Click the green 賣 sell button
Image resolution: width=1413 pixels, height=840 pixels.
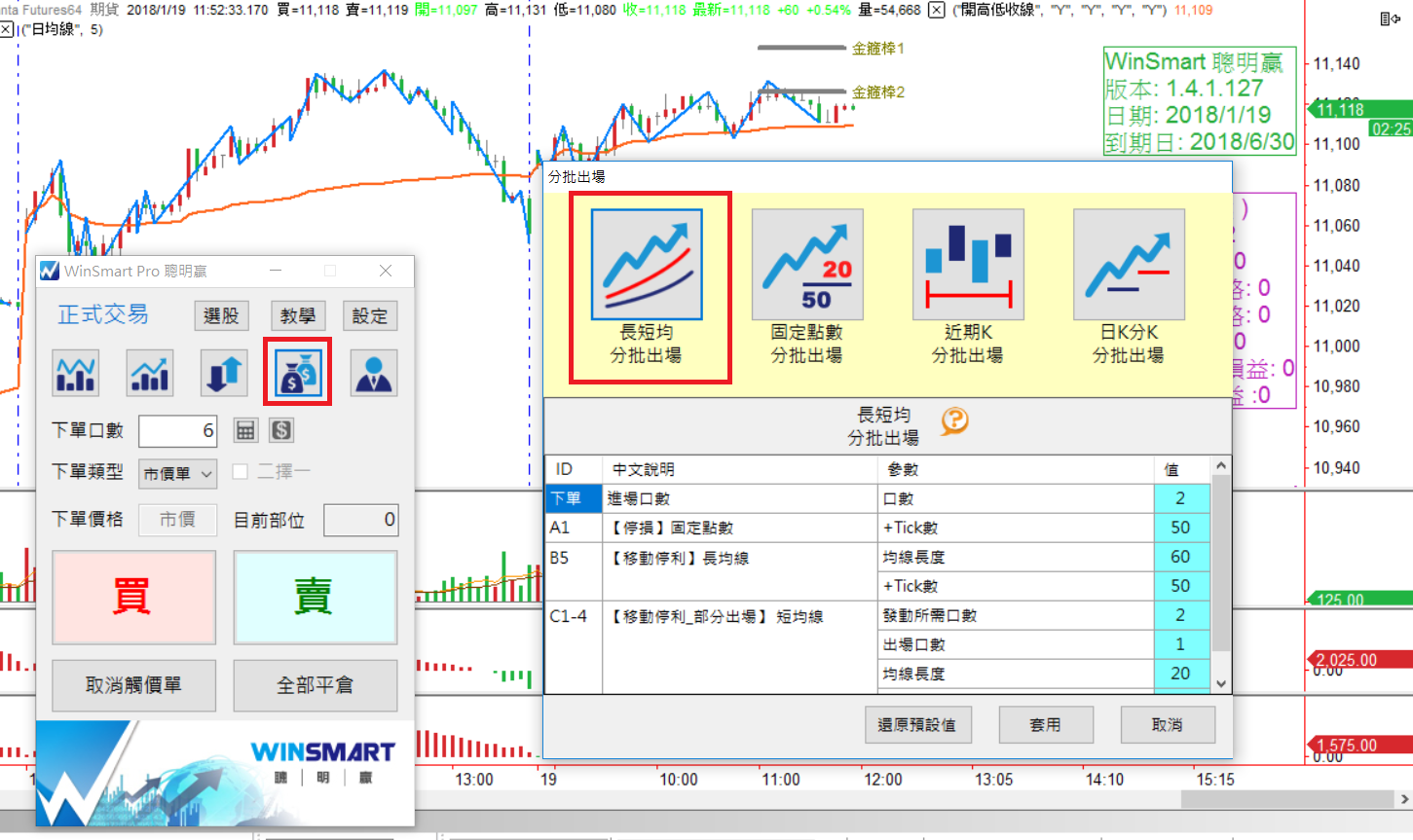click(x=316, y=597)
